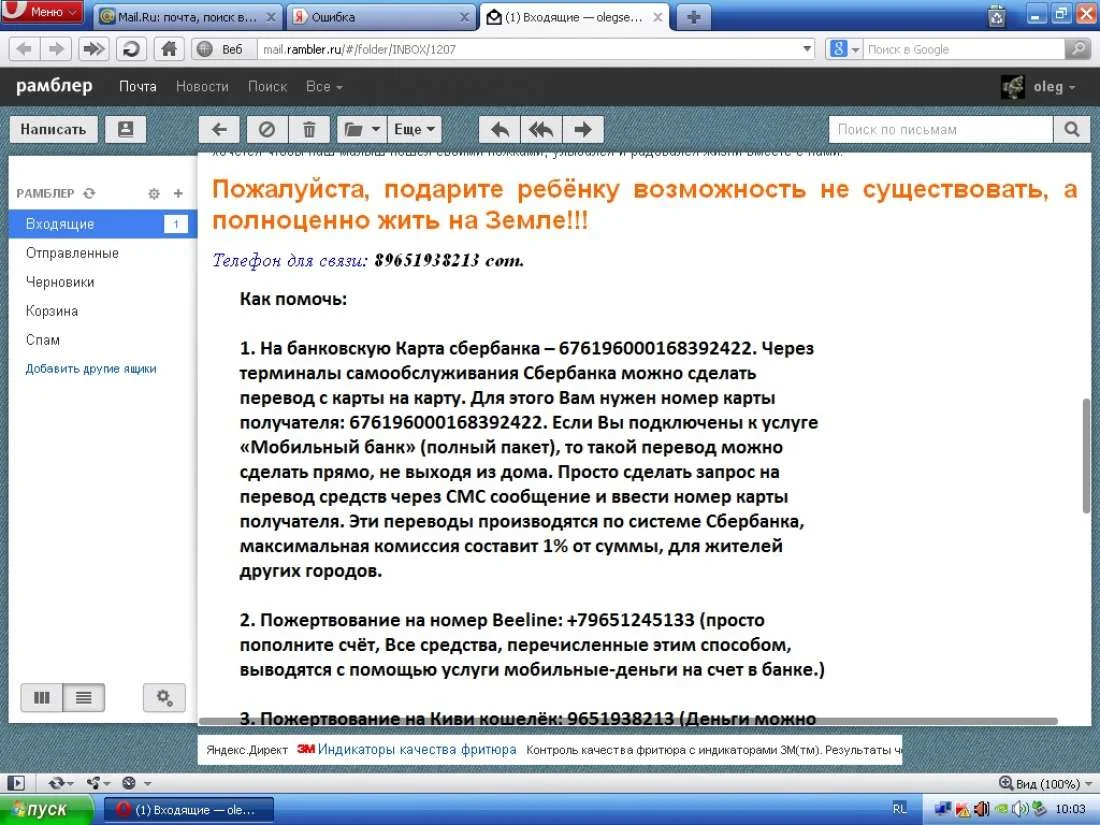
Task: Click the fast forward navigation button
Action: [x=93, y=49]
